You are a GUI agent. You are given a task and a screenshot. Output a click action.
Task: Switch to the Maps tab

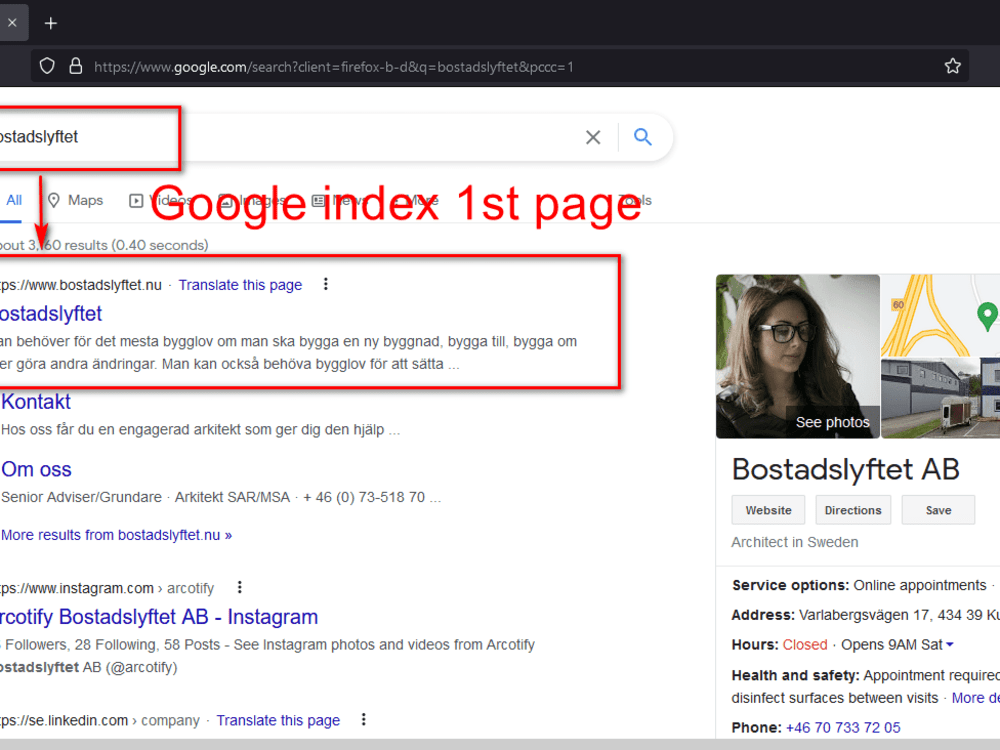76,200
